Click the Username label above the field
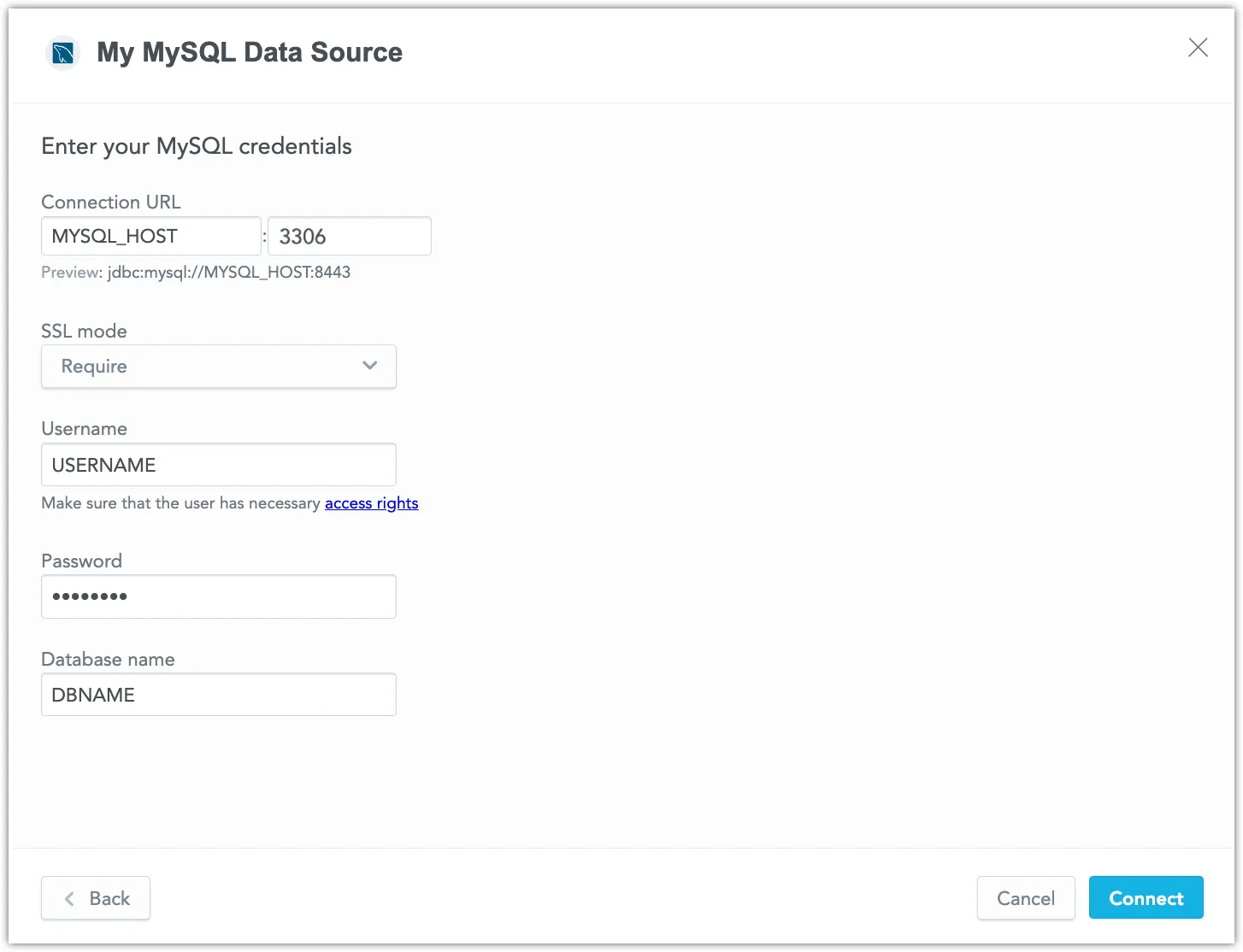This screenshot has width=1243, height=952. [84, 428]
